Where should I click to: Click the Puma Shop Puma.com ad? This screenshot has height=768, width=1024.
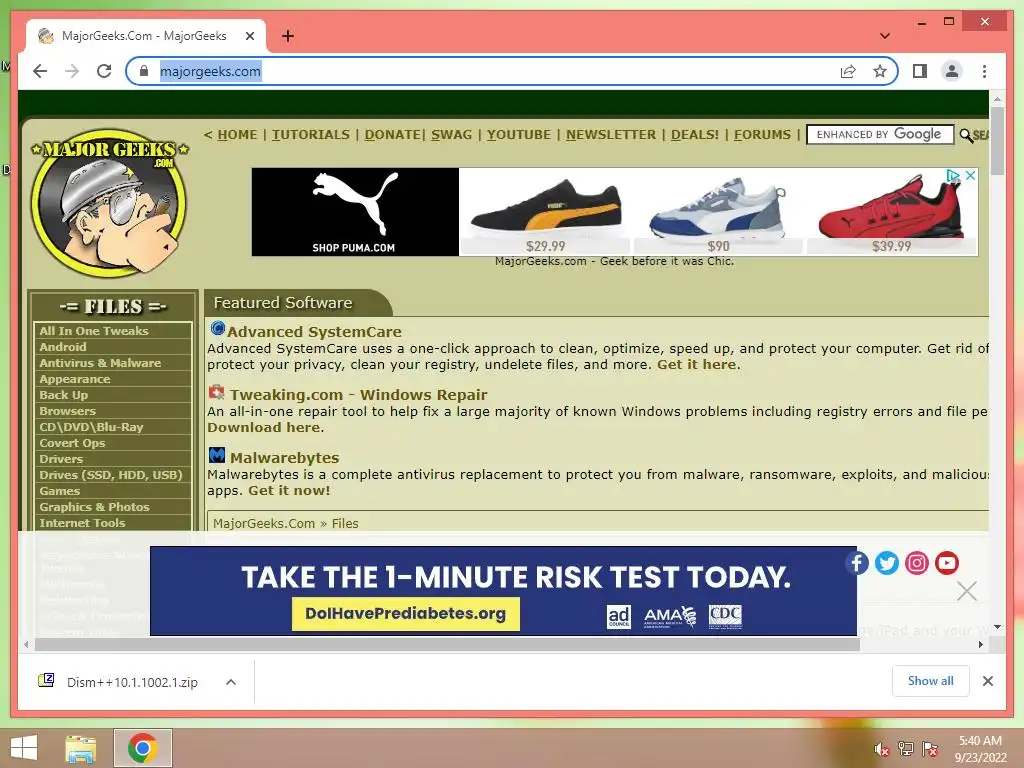(x=355, y=212)
